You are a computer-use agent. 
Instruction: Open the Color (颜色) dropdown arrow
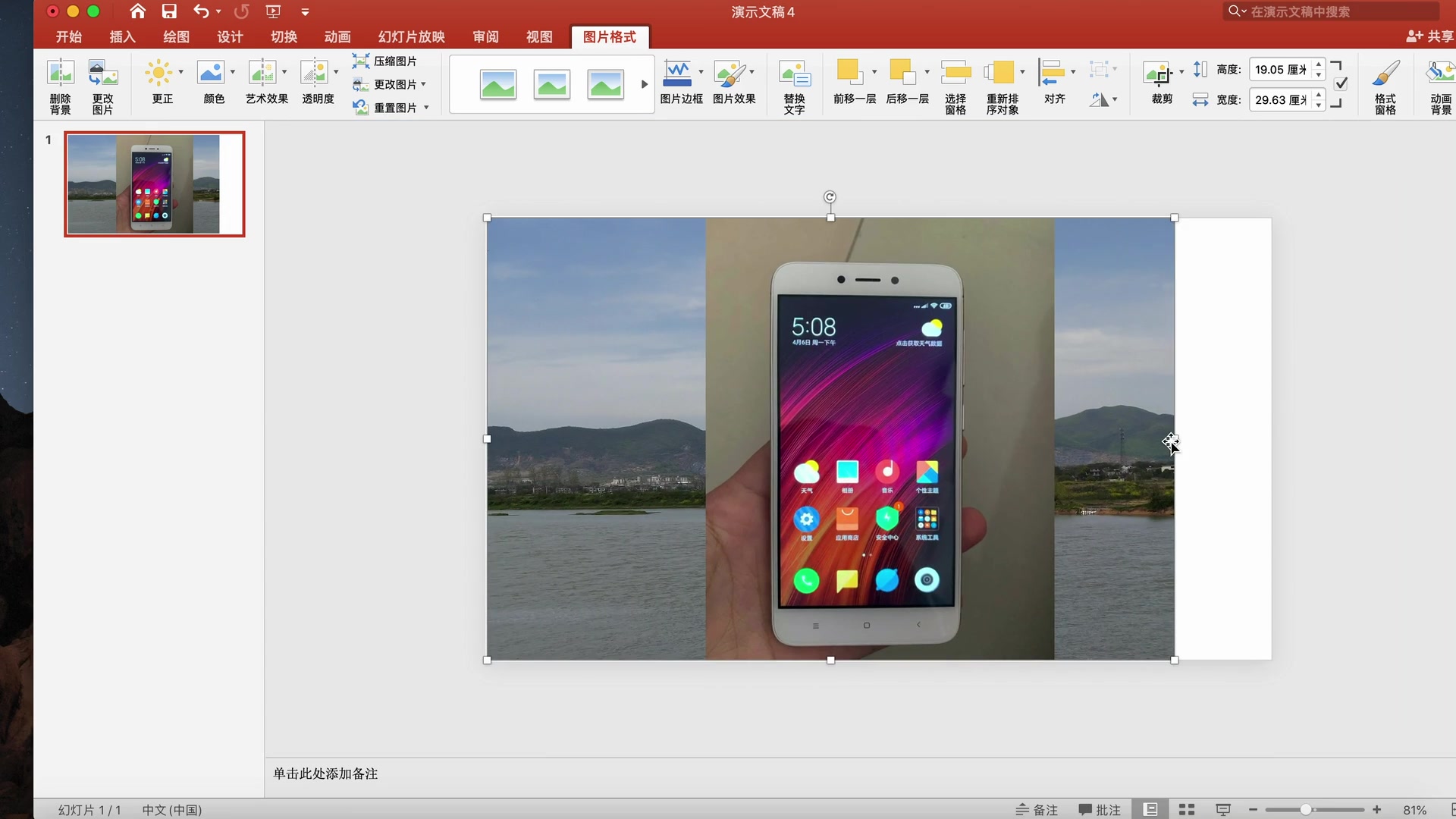pyautogui.click(x=233, y=72)
